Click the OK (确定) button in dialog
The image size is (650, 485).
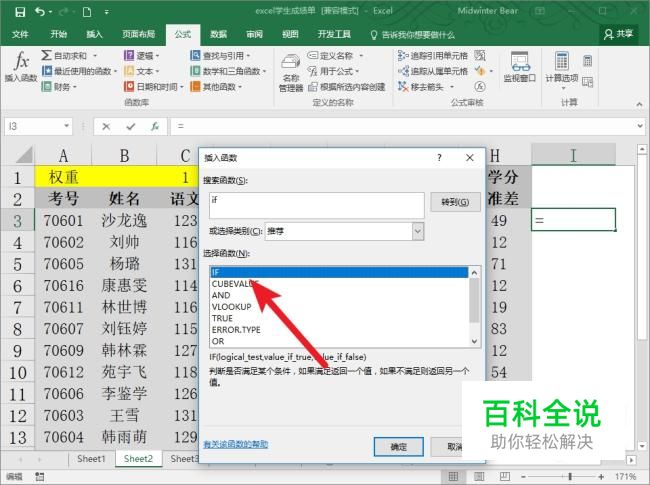398,446
